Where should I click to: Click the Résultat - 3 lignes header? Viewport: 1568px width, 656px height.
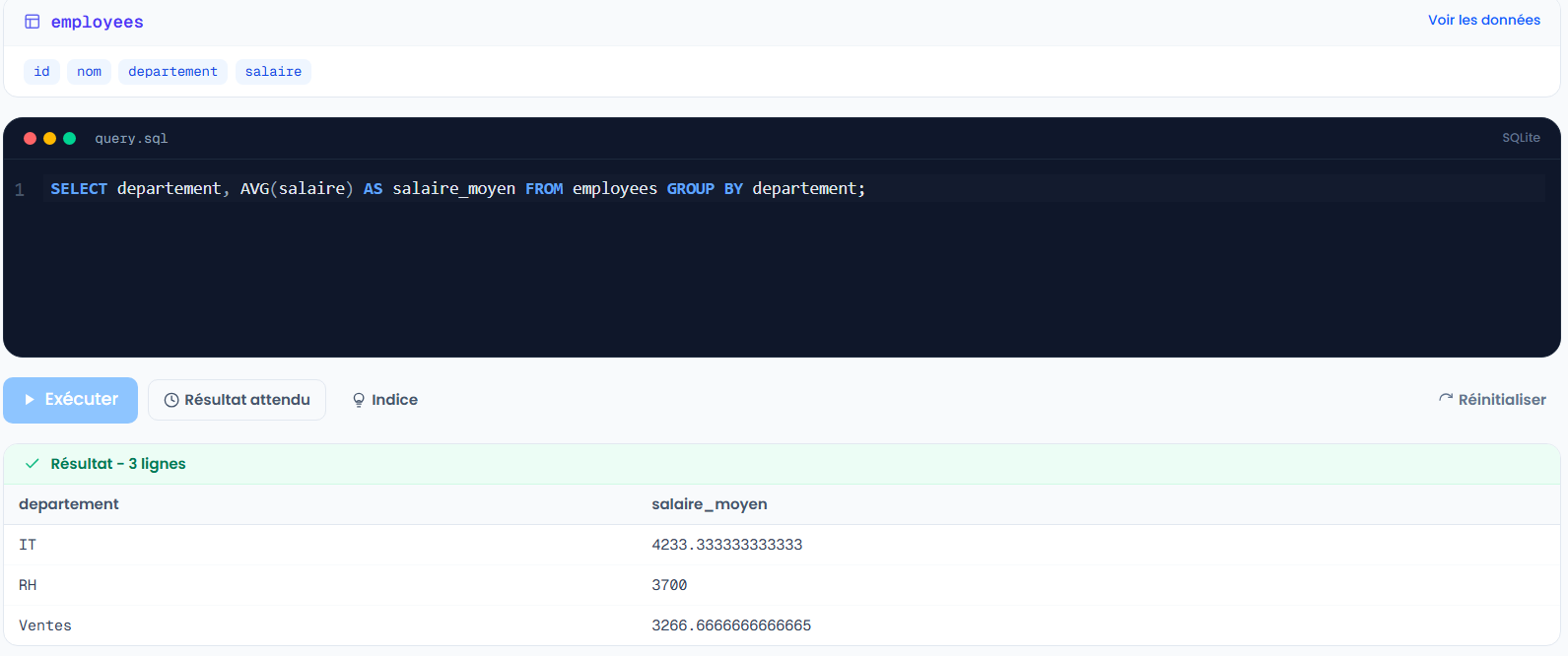(x=118, y=464)
